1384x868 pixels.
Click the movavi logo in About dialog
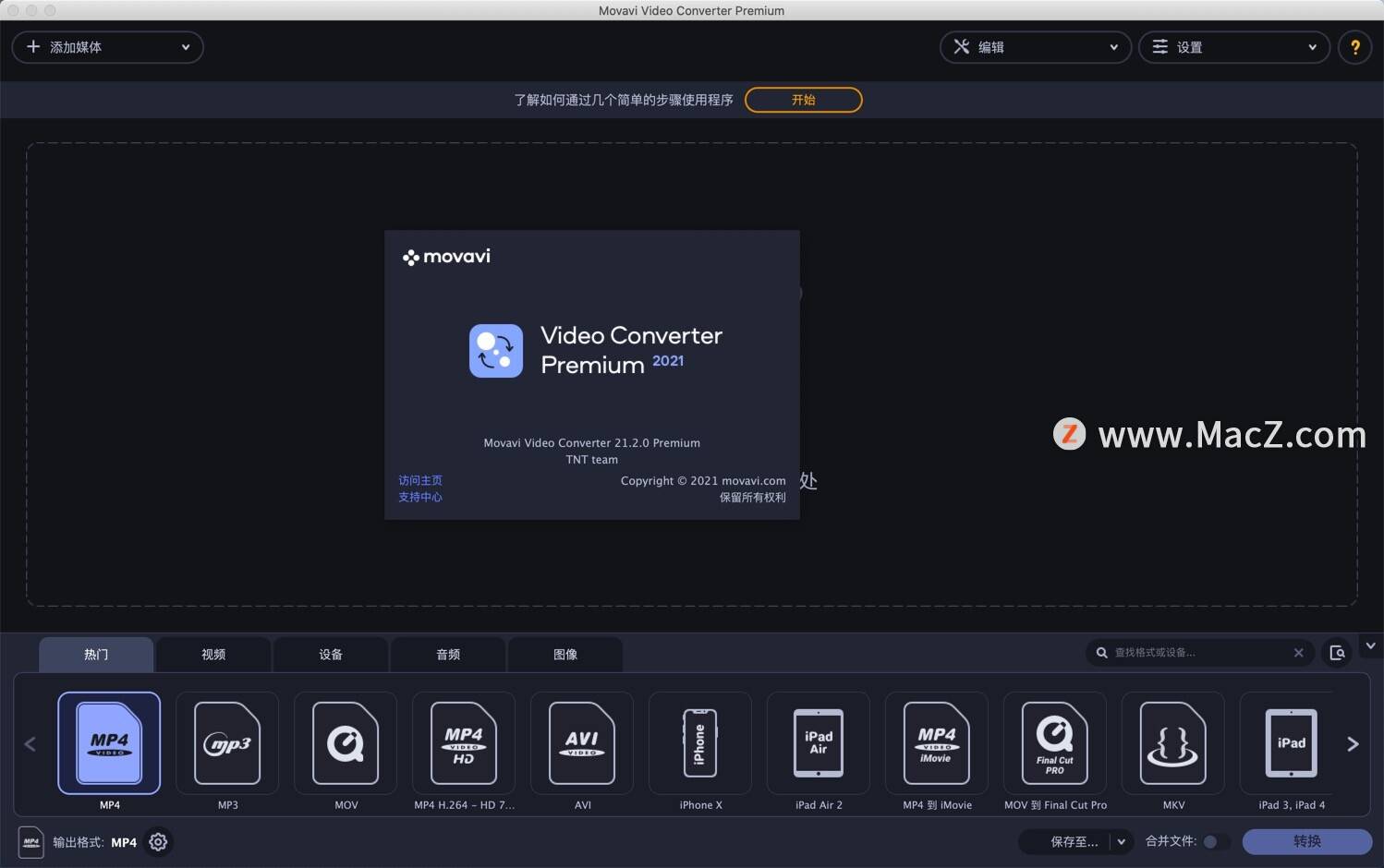(447, 257)
